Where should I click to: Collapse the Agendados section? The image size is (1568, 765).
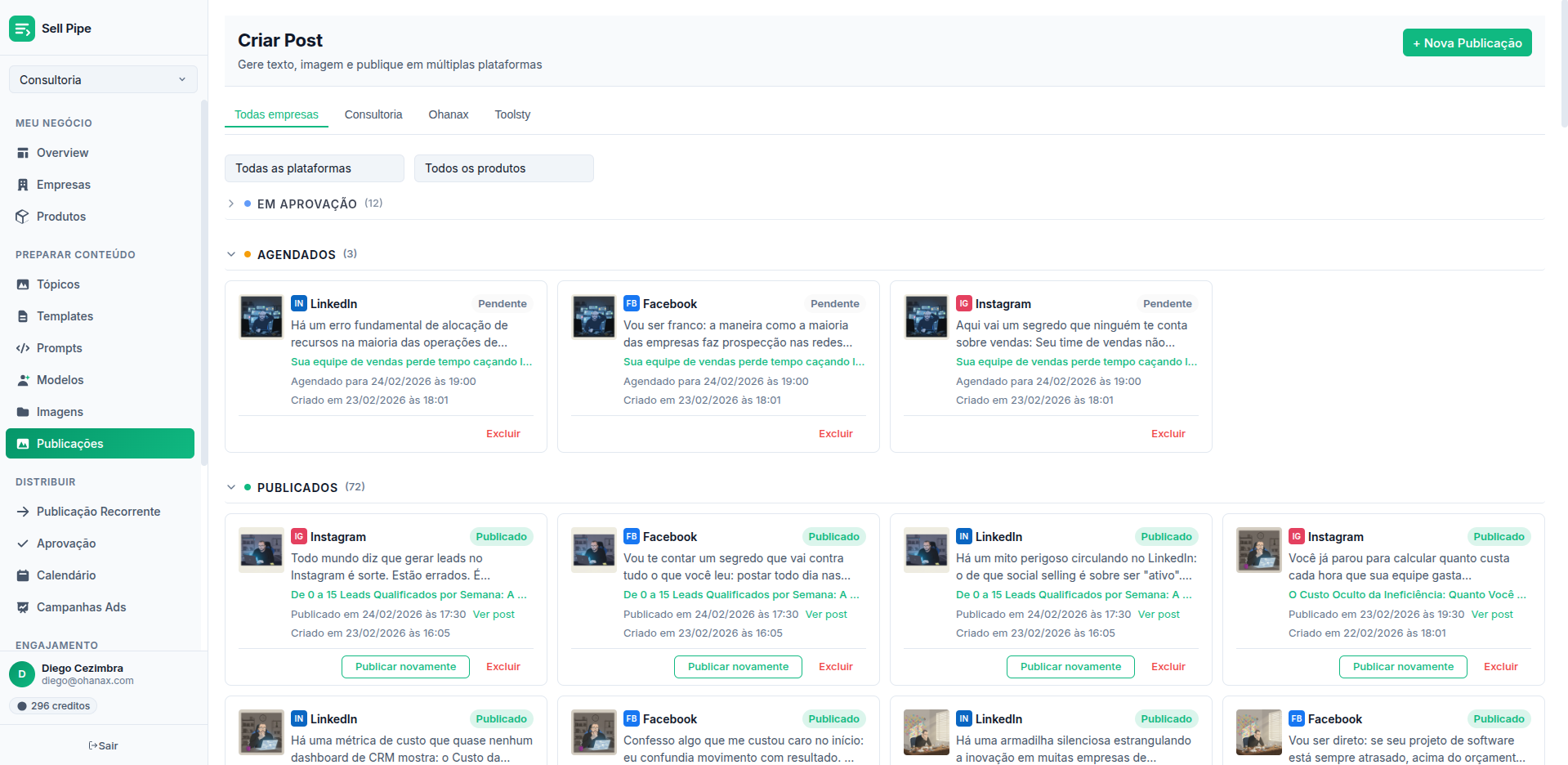[x=231, y=254]
